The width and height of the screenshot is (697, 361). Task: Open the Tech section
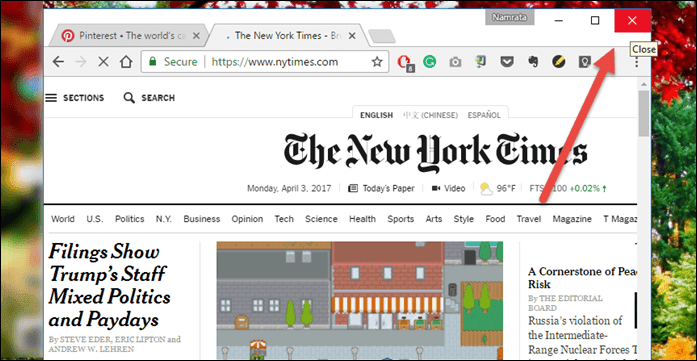click(284, 219)
